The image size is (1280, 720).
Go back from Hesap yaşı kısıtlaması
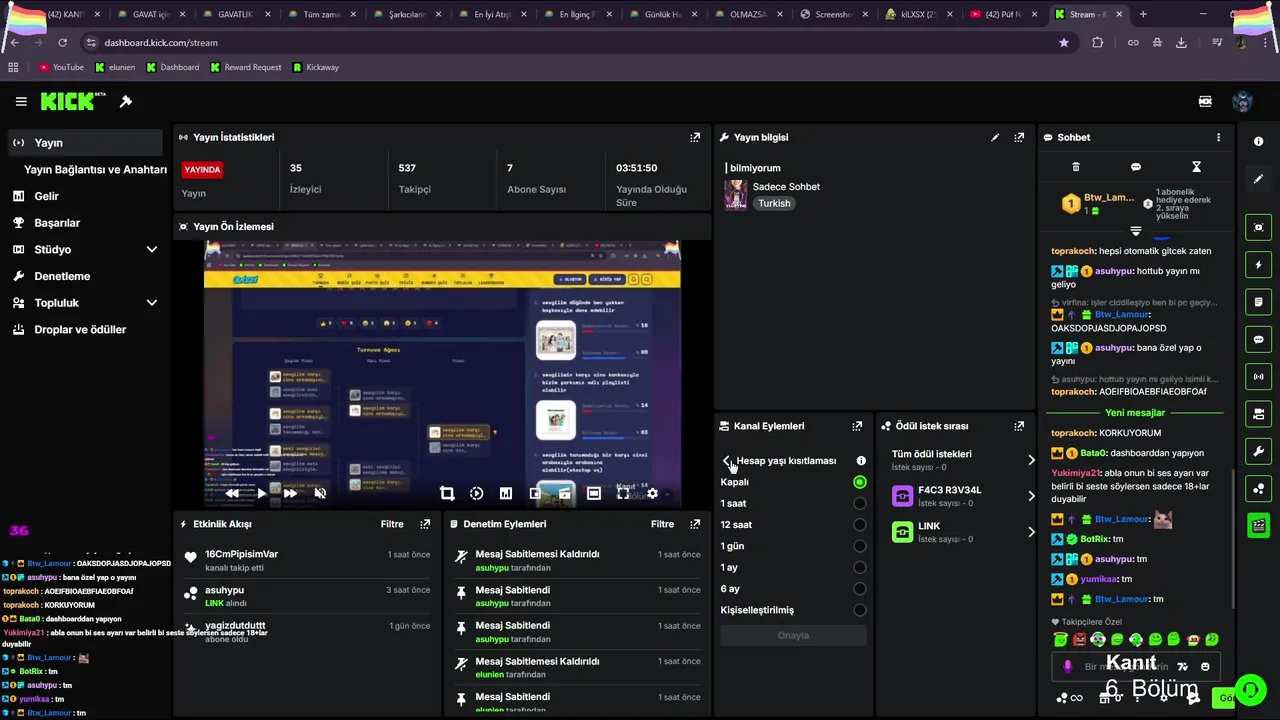tap(727, 461)
